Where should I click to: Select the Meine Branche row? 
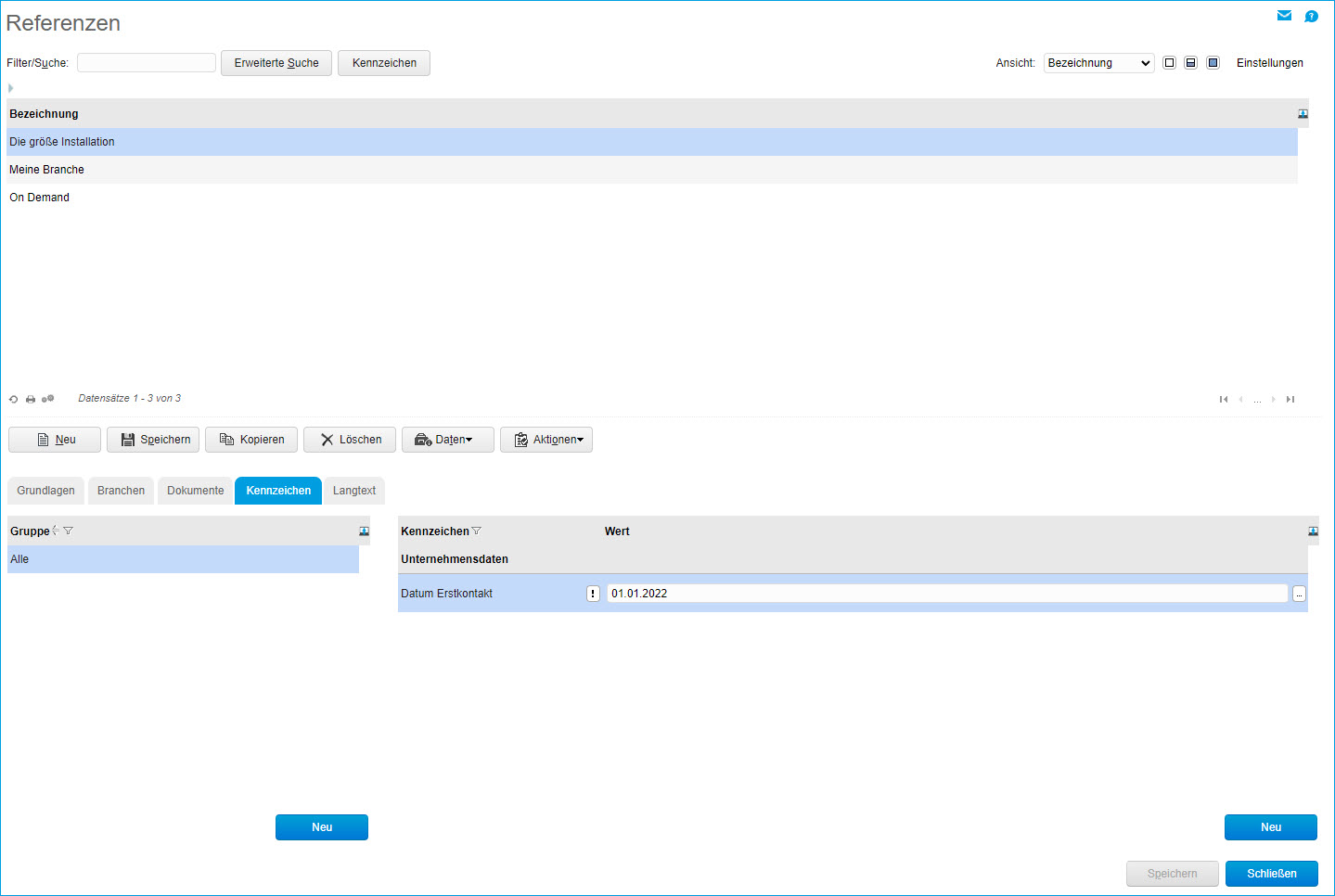[x=46, y=170]
